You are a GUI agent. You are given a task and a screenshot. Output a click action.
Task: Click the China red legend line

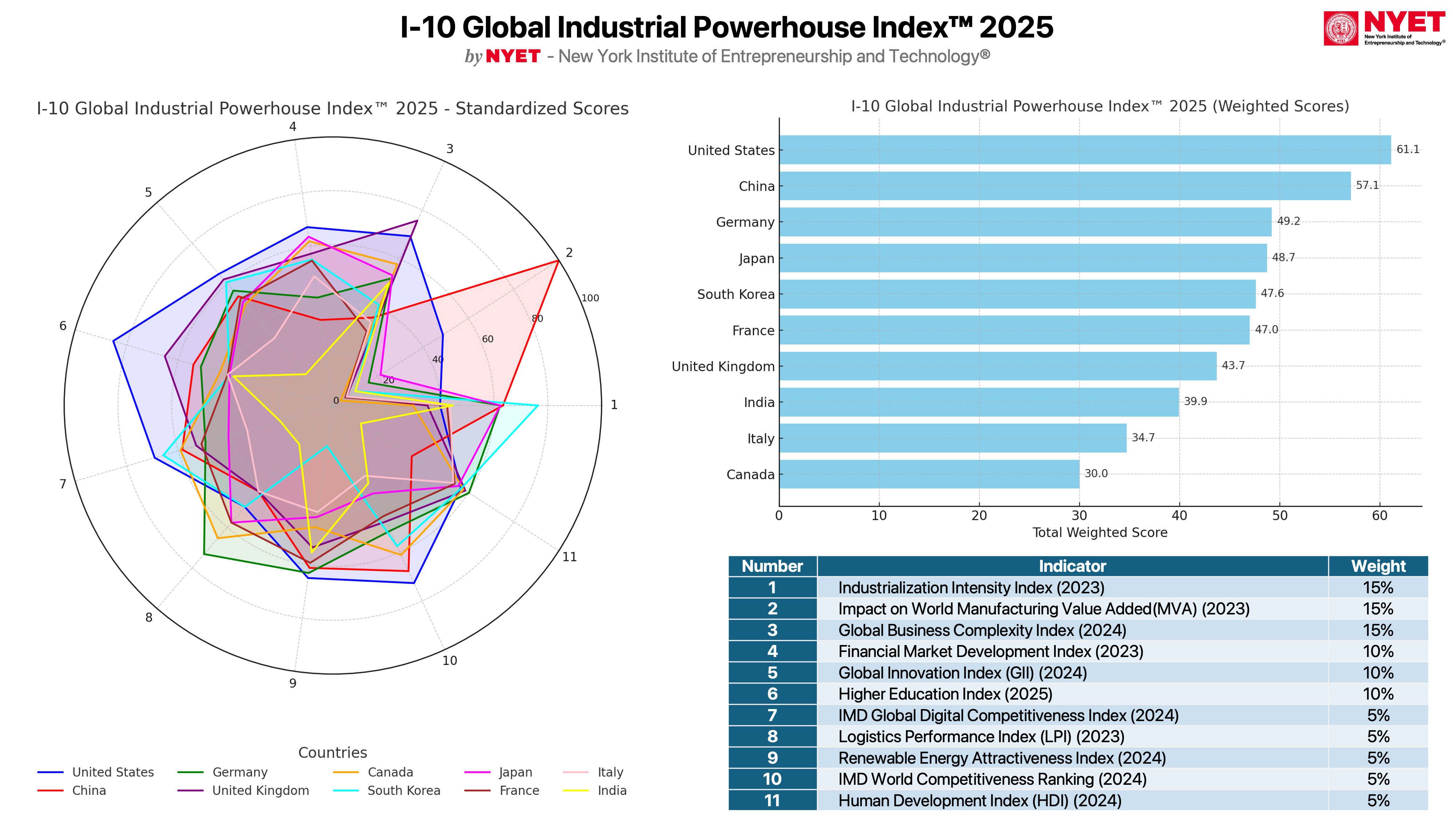50,790
